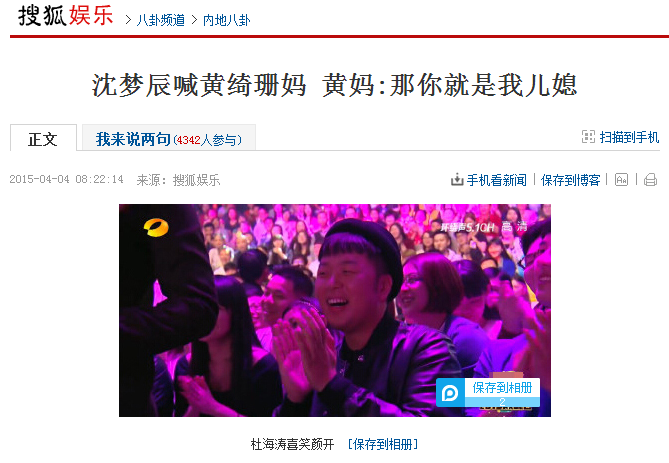The image size is (669, 463).
Task: Click the mobile news download icon
Action: (x=457, y=180)
